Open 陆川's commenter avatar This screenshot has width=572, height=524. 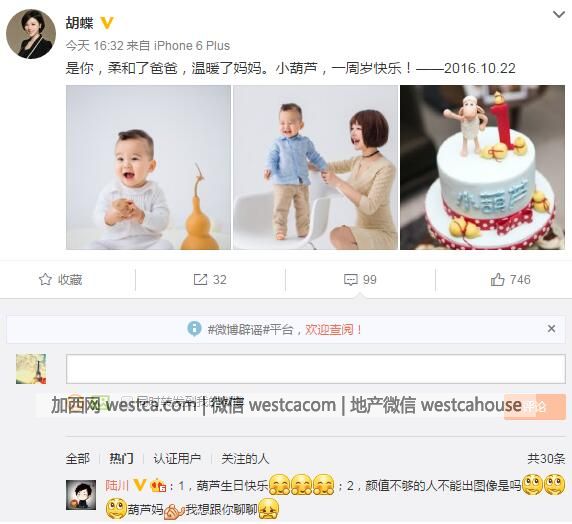81,495
